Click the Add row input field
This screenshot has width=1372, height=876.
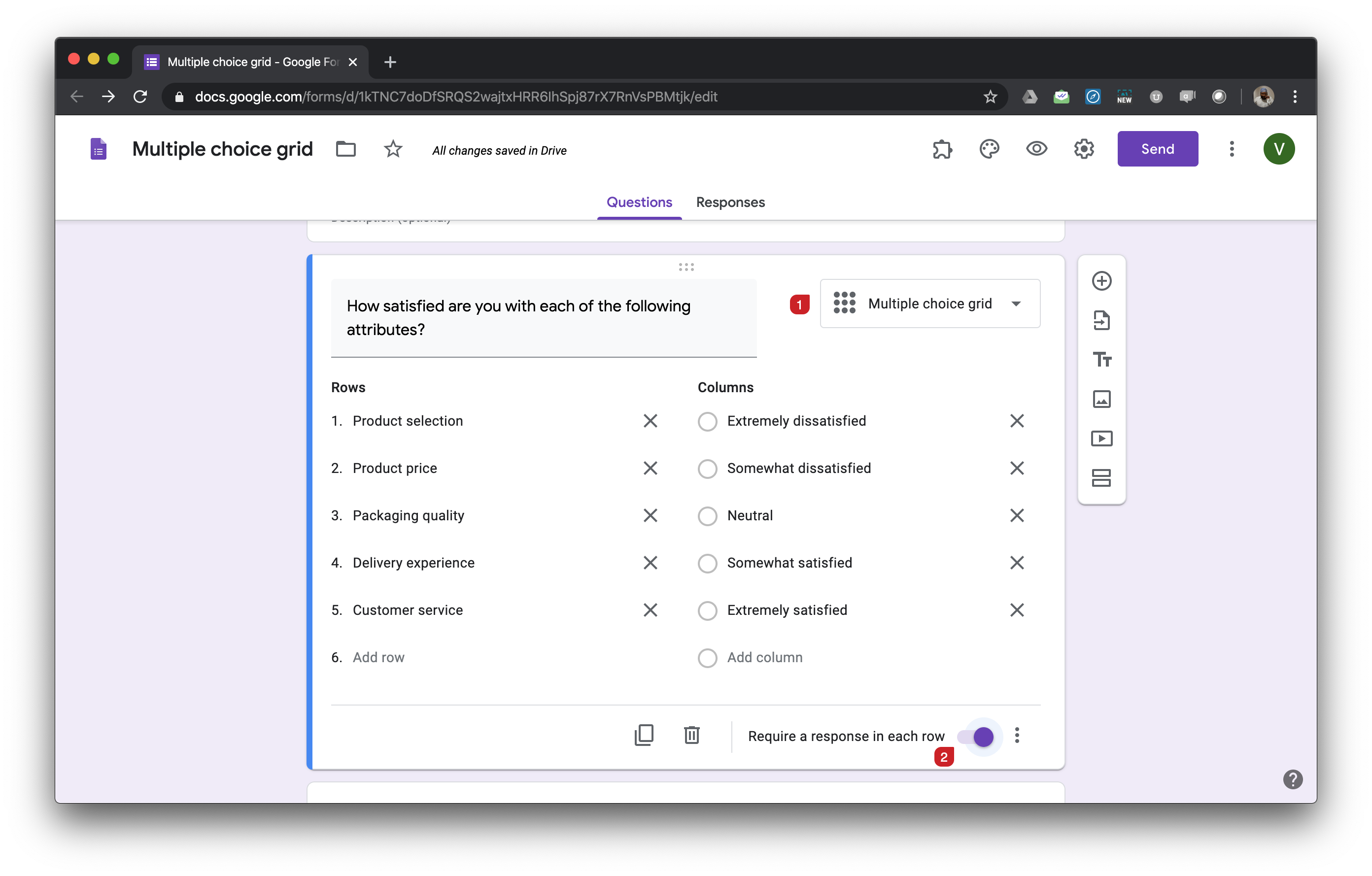[378, 657]
